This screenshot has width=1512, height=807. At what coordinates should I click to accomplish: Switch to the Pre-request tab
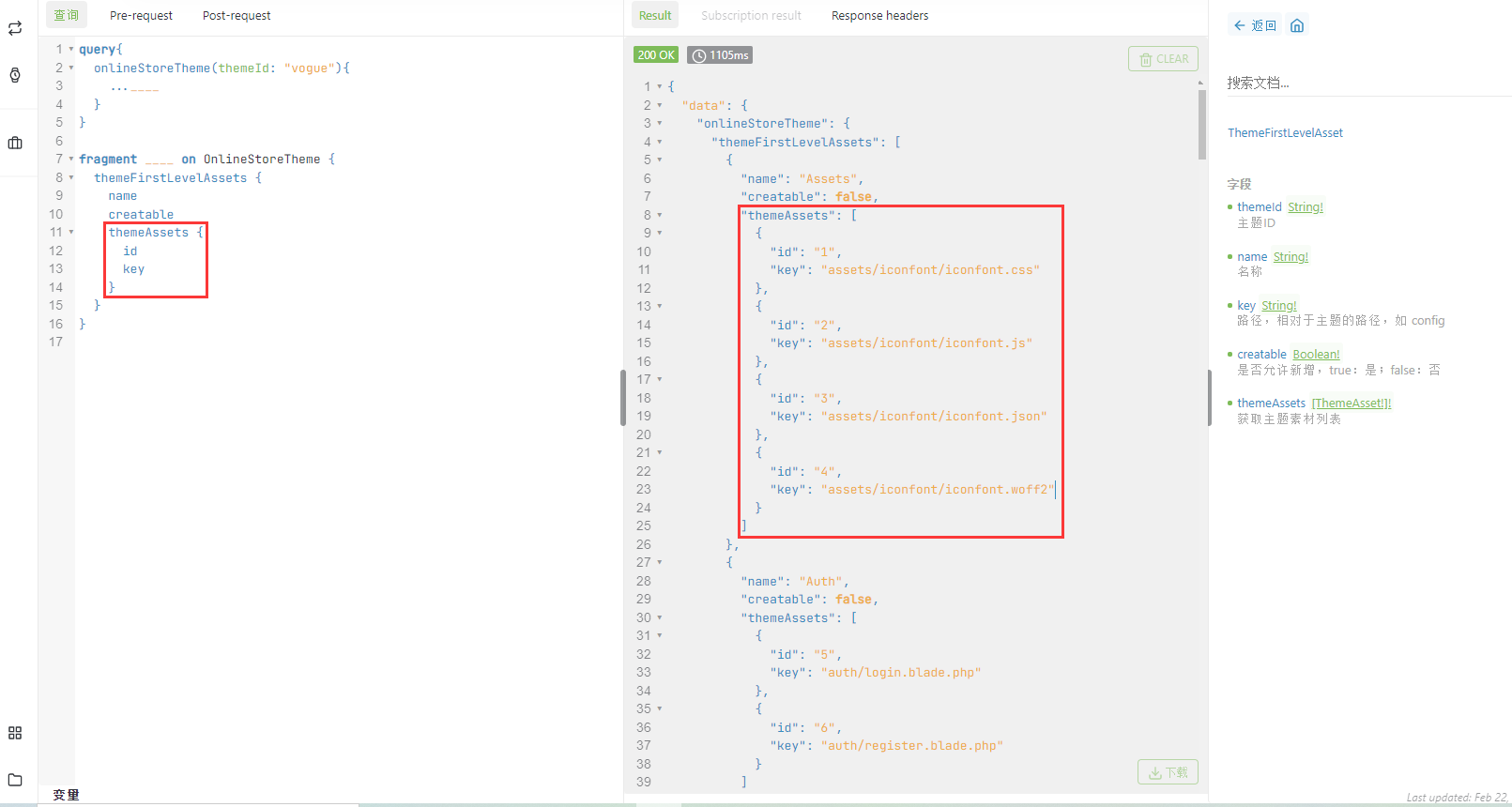click(141, 16)
